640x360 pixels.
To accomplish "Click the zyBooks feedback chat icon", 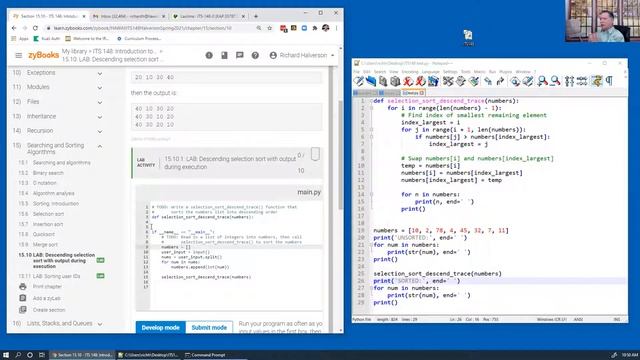I will pos(240,55).
